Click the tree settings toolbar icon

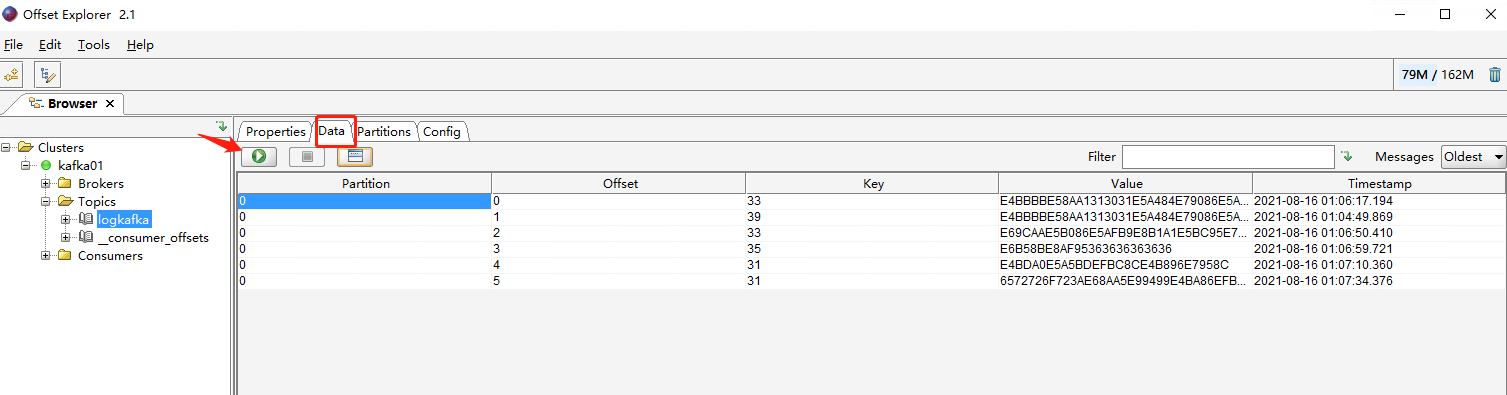(47, 75)
